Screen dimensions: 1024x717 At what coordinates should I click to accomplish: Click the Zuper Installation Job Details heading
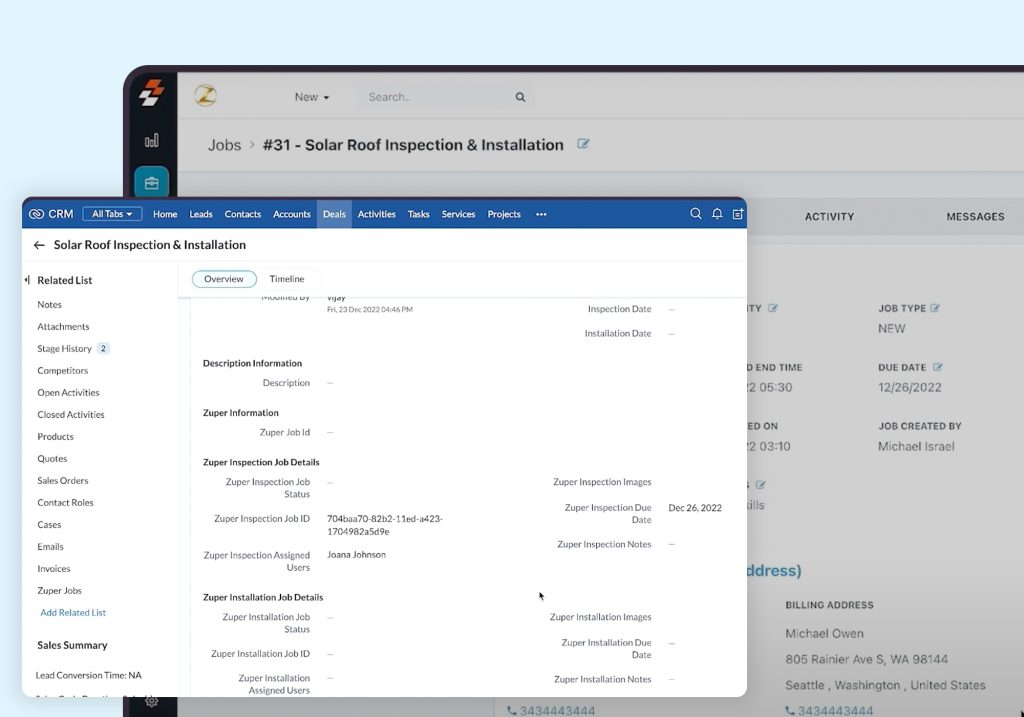tap(263, 597)
